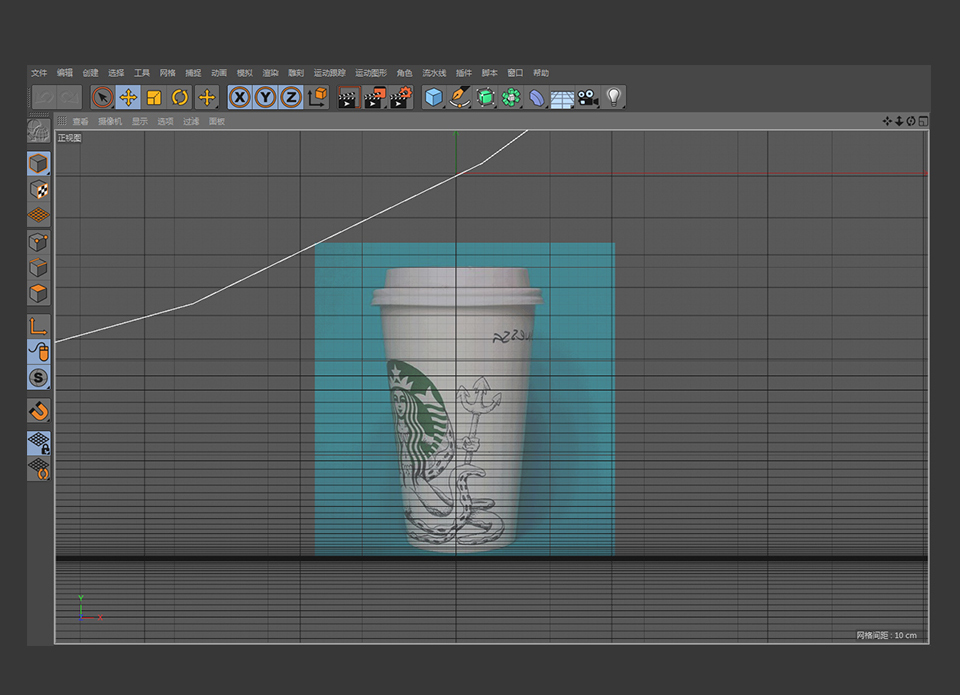Toggle Enable Snap magnet icon
Viewport: 960px width, 695px height.
(39, 410)
